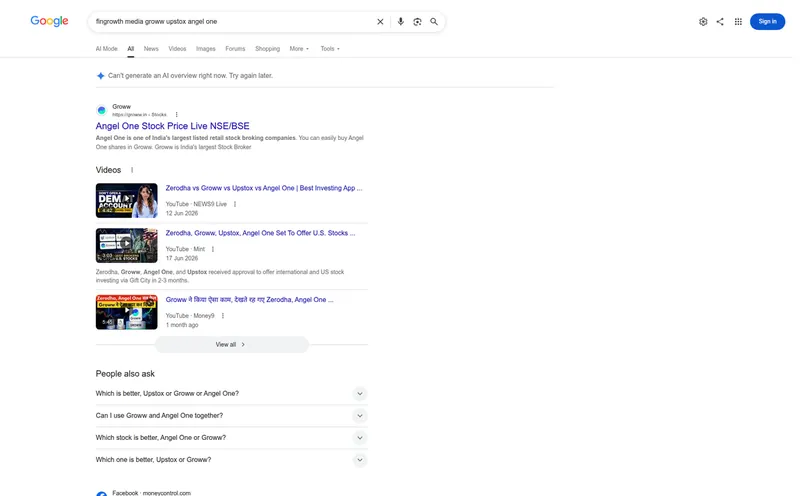800x496 pixels.
Task: Switch to Images tab
Action: (x=206, y=49)
